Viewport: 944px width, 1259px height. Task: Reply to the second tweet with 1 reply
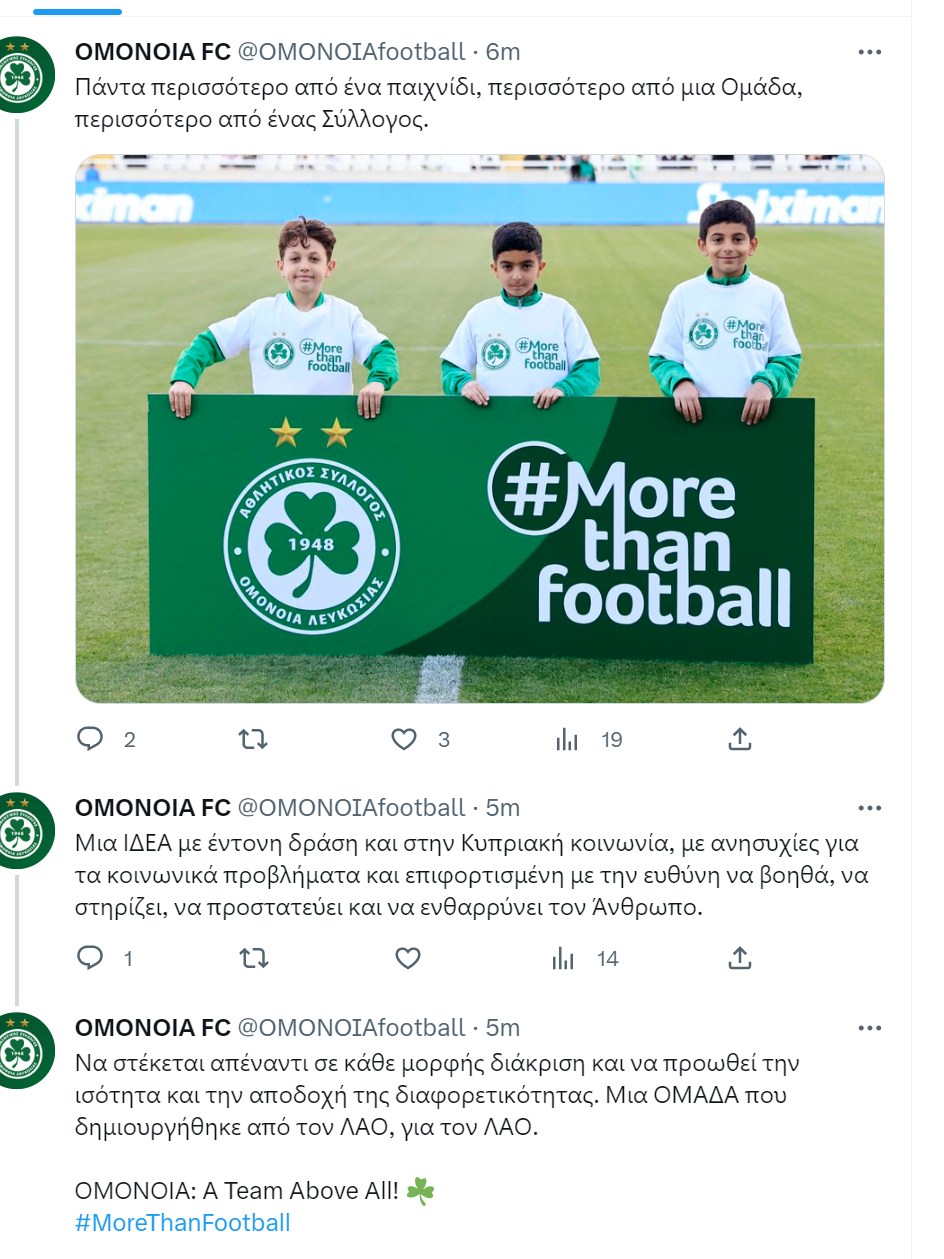[x=91, y=958]
